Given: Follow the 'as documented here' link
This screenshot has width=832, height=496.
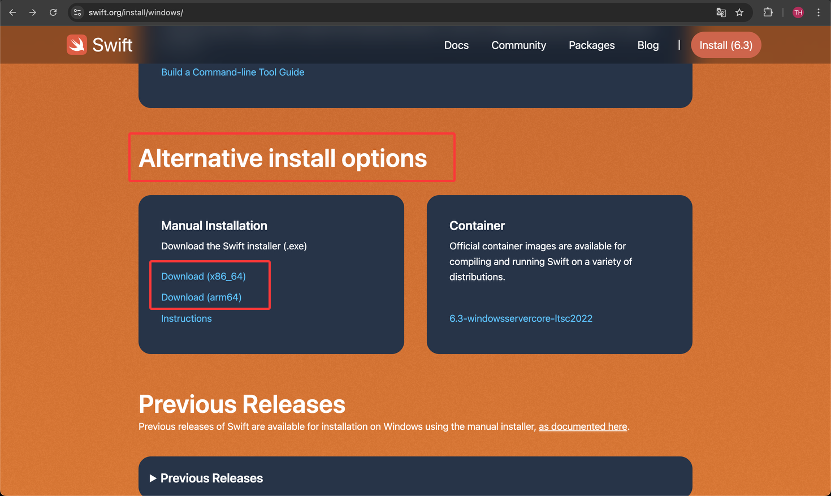Looking at the screenshot, I should [x=583, y=427].
